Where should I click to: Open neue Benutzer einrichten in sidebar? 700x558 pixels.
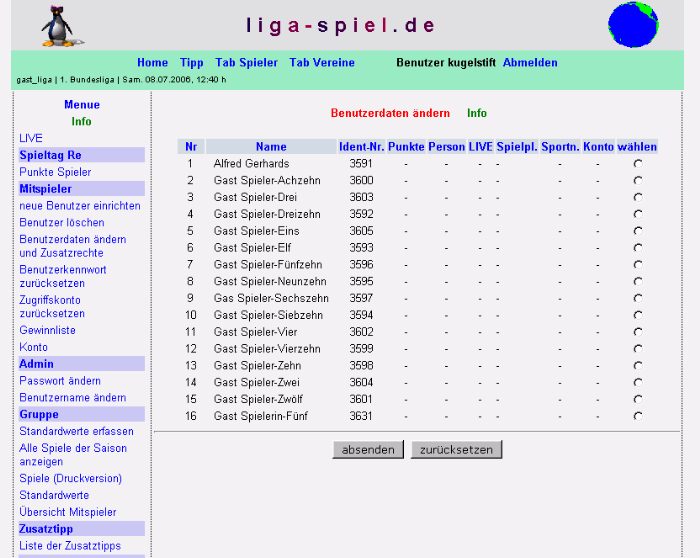(x=80, y=206)
